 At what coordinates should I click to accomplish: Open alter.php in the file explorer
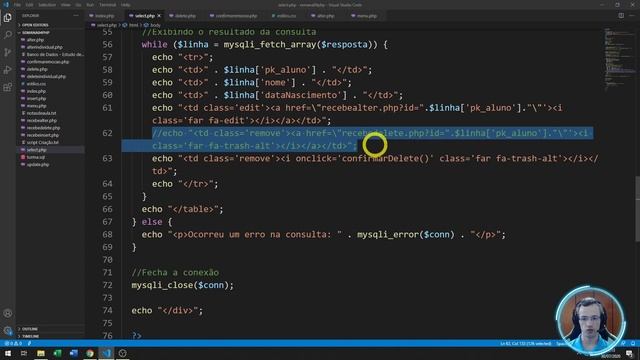coord(35,40)
